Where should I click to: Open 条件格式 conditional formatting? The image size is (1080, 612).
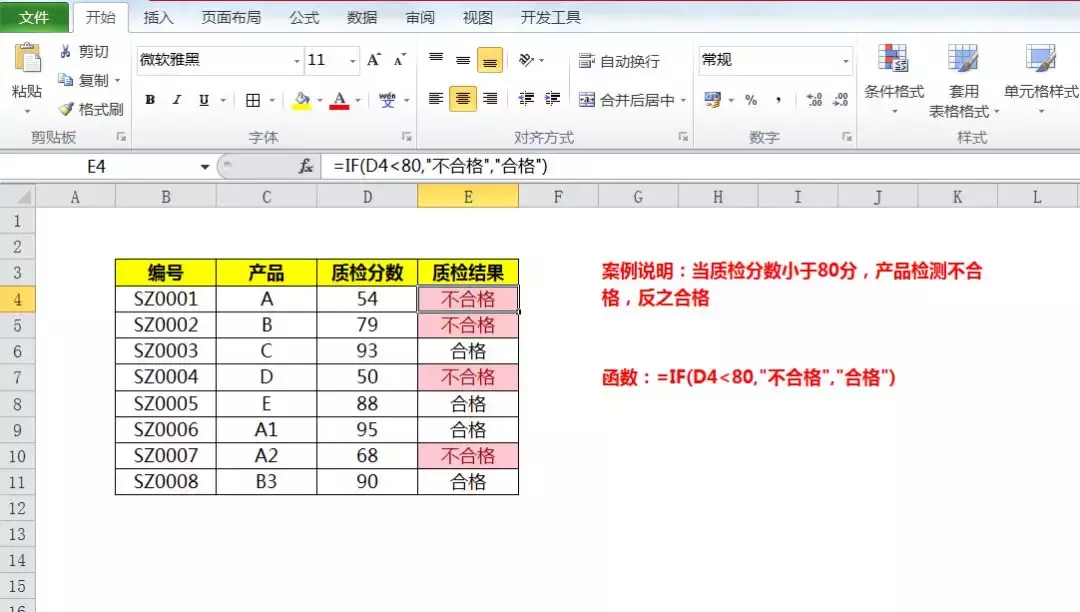pos(894,80)
